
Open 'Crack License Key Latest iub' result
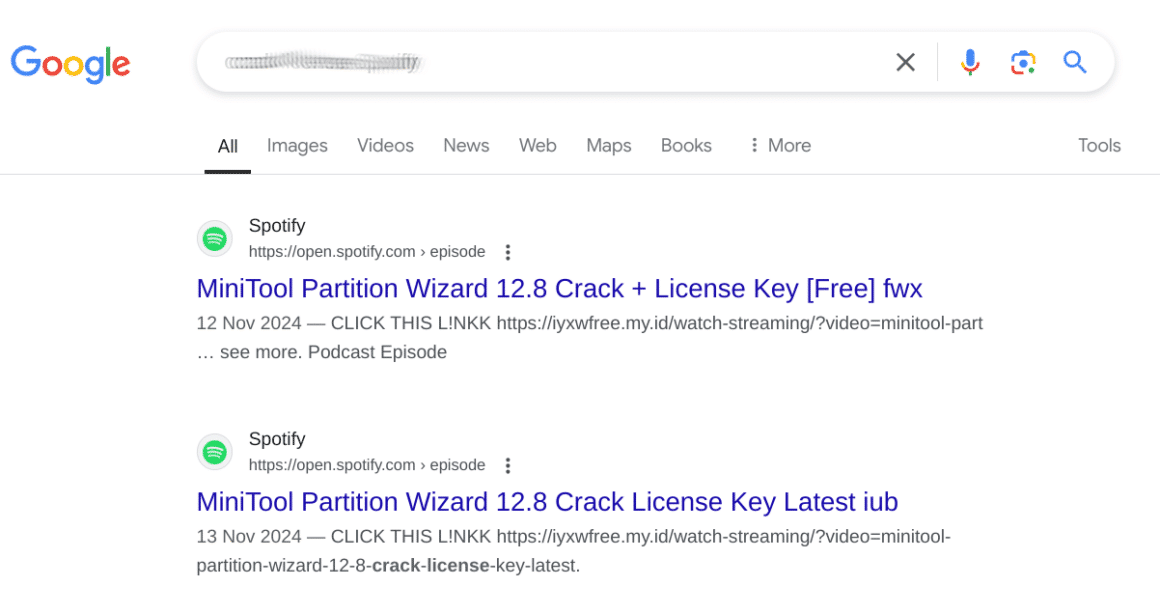coord(547,502)
